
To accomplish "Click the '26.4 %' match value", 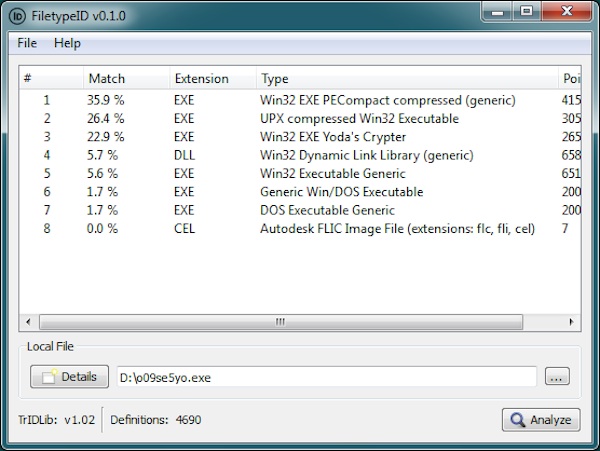I will [x=106, y=119].
